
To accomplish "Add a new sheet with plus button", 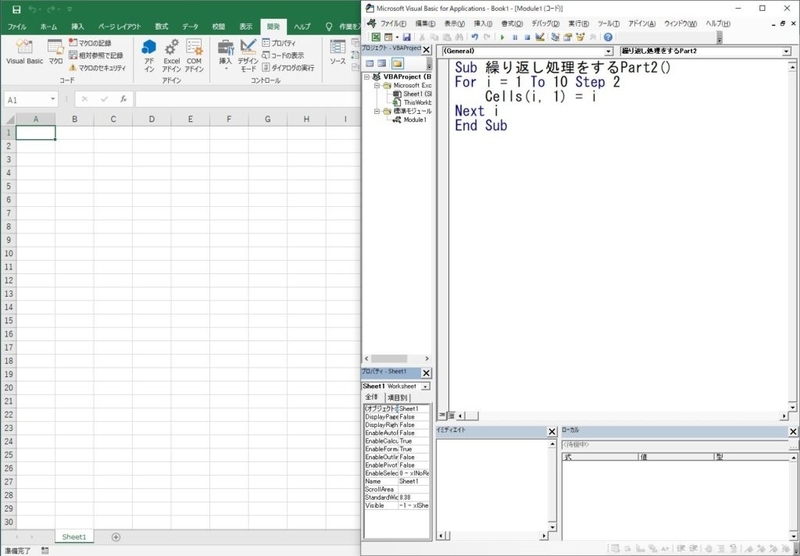I will pos(116,537).
